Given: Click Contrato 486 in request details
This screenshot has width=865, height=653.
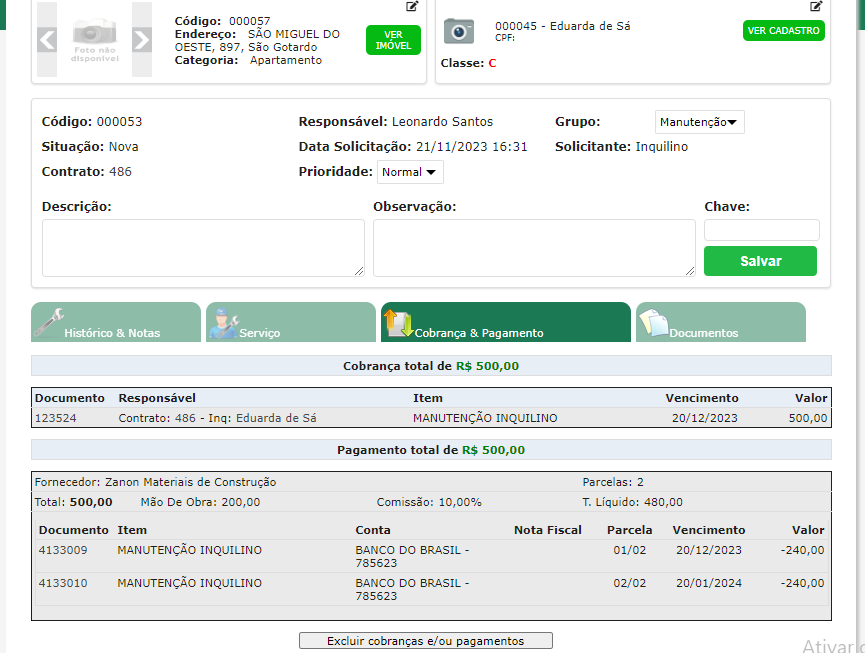Looking at the screenshot, I should point(87,172).
